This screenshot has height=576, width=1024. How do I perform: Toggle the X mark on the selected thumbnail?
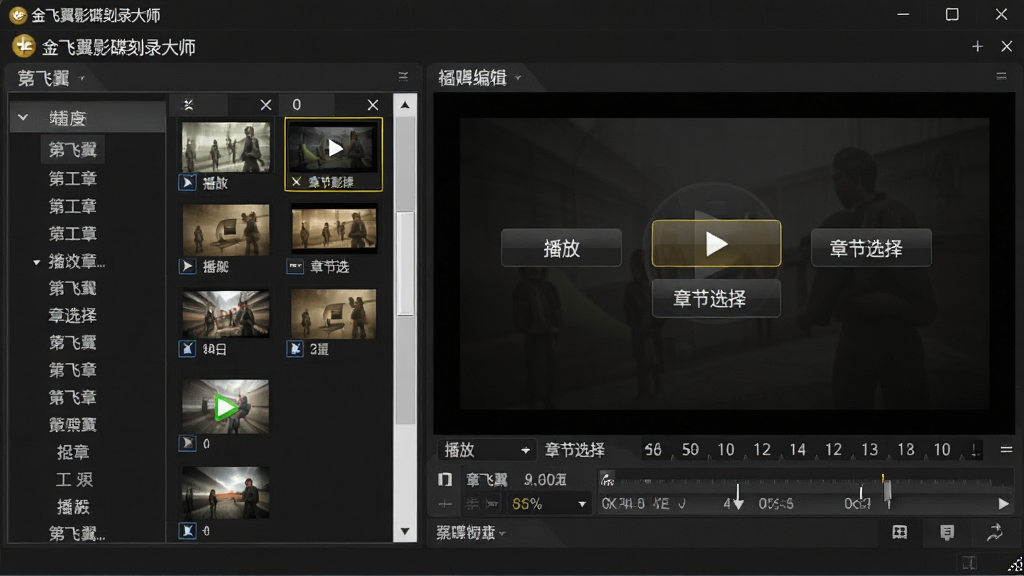click(296, 182)
